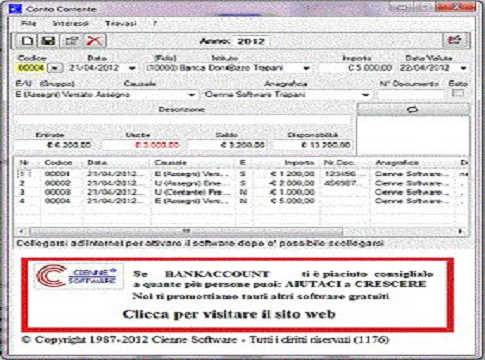Open the Travasi menu
The image size is (485, 360).
[120, 23]
